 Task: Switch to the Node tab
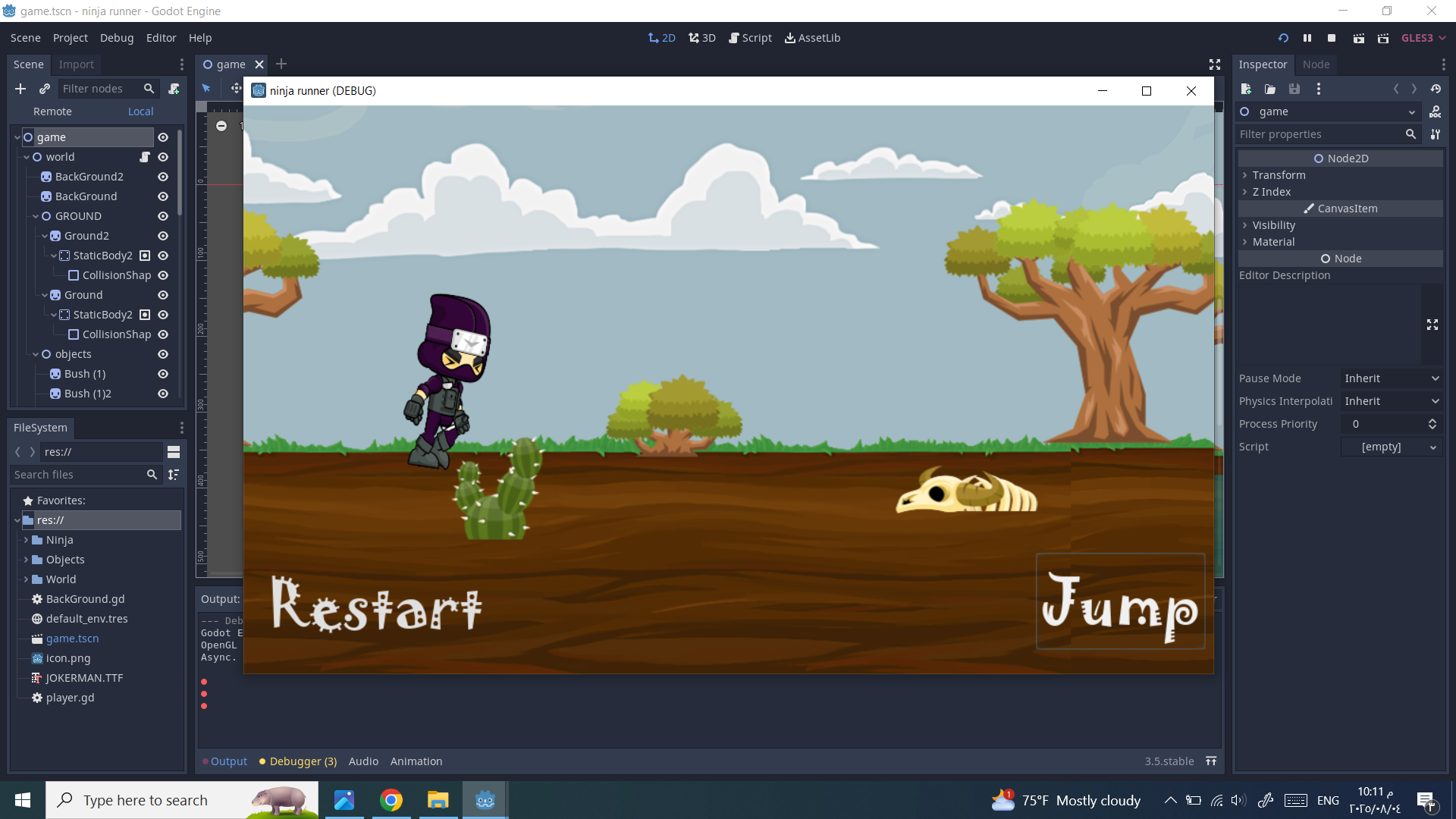point(1316,64)
